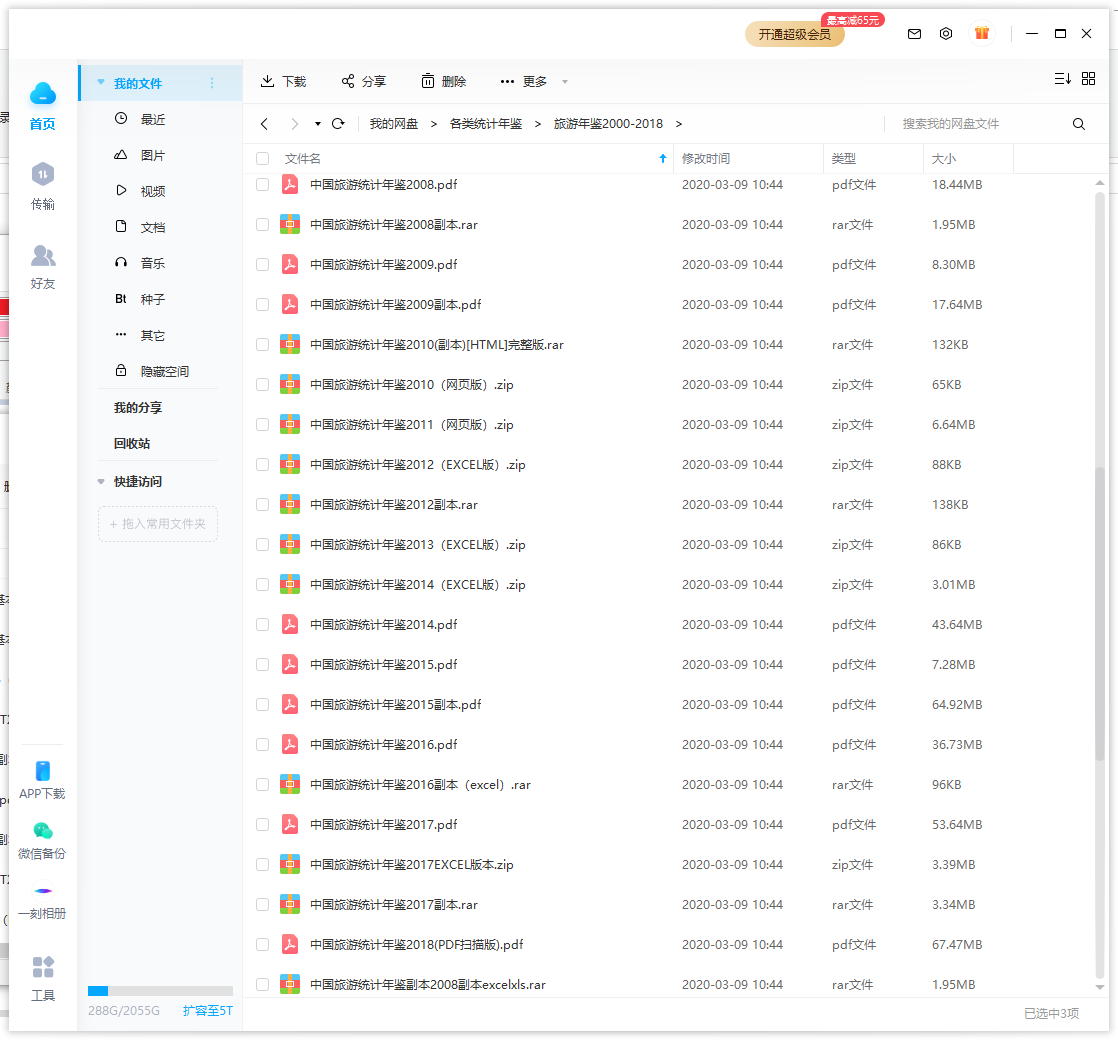Go forward with the right arrow
Viewport: 1118px width, 1040px height.
click(x=294, y=124)
